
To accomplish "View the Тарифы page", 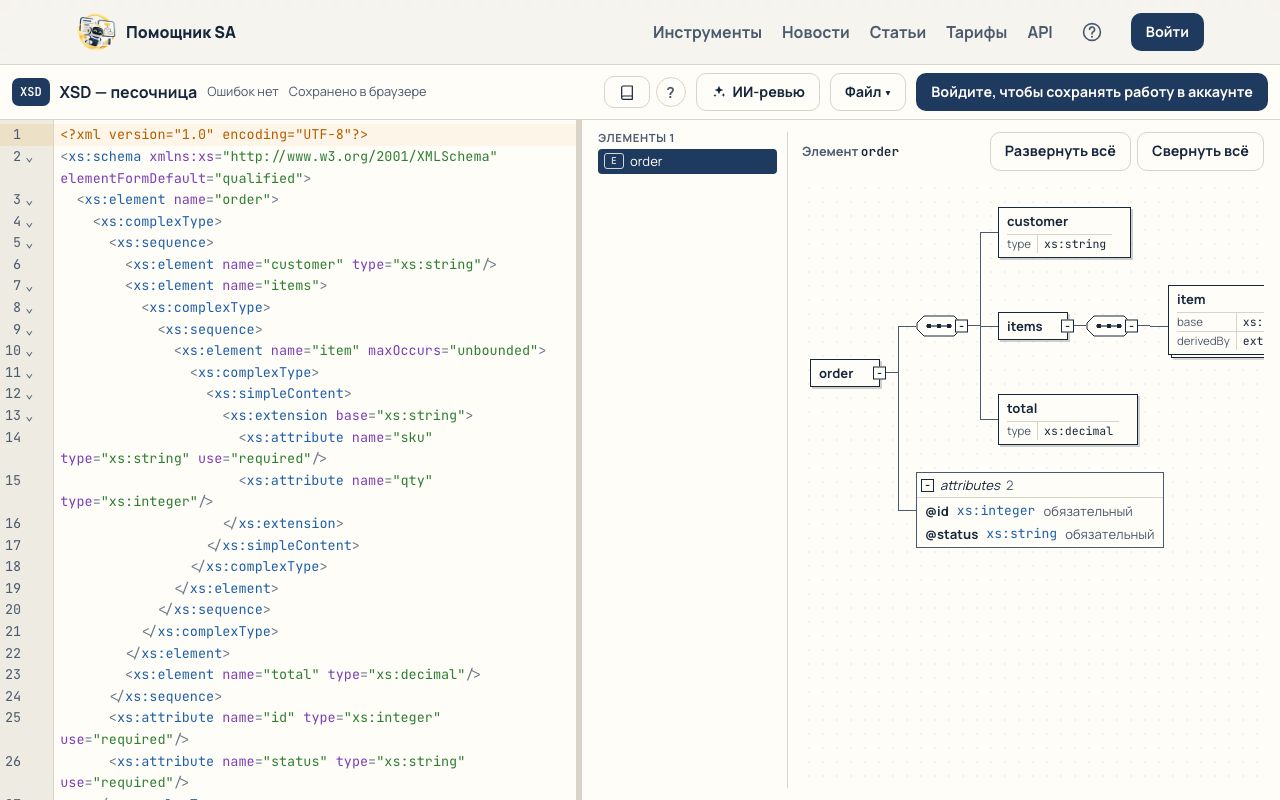I will point(976,32).
